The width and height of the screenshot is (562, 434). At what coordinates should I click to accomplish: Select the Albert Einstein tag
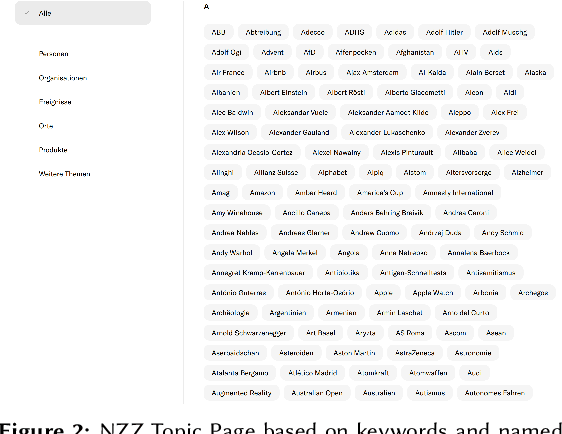pos(284,92)
